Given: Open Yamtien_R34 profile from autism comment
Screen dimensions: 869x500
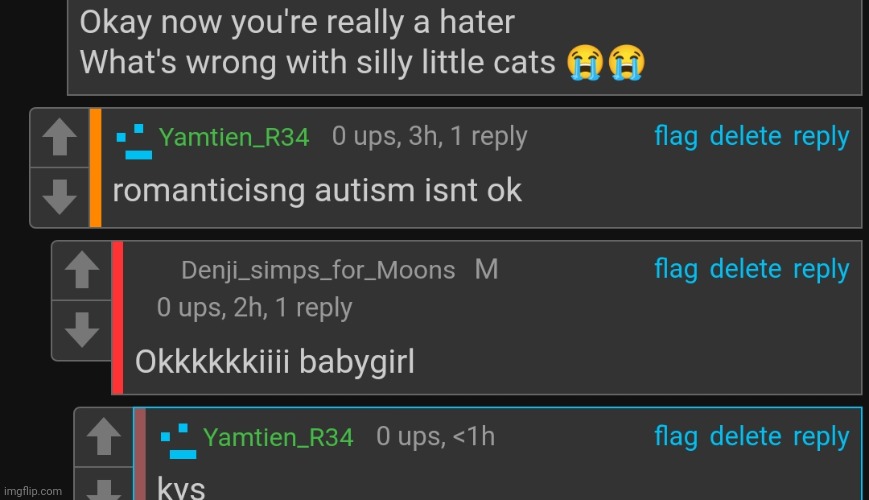Looking at the screenshot, I should coord(234,137).
